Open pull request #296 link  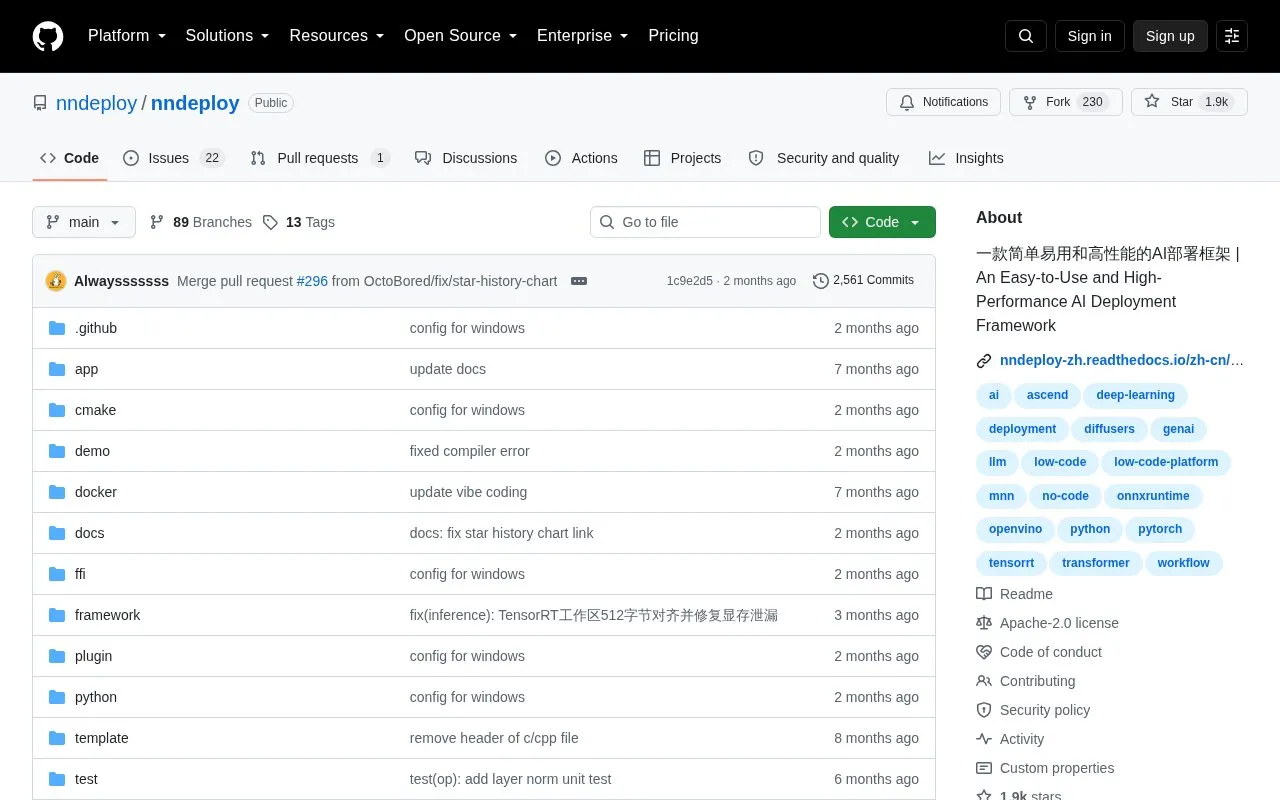[x=312, y=281]
